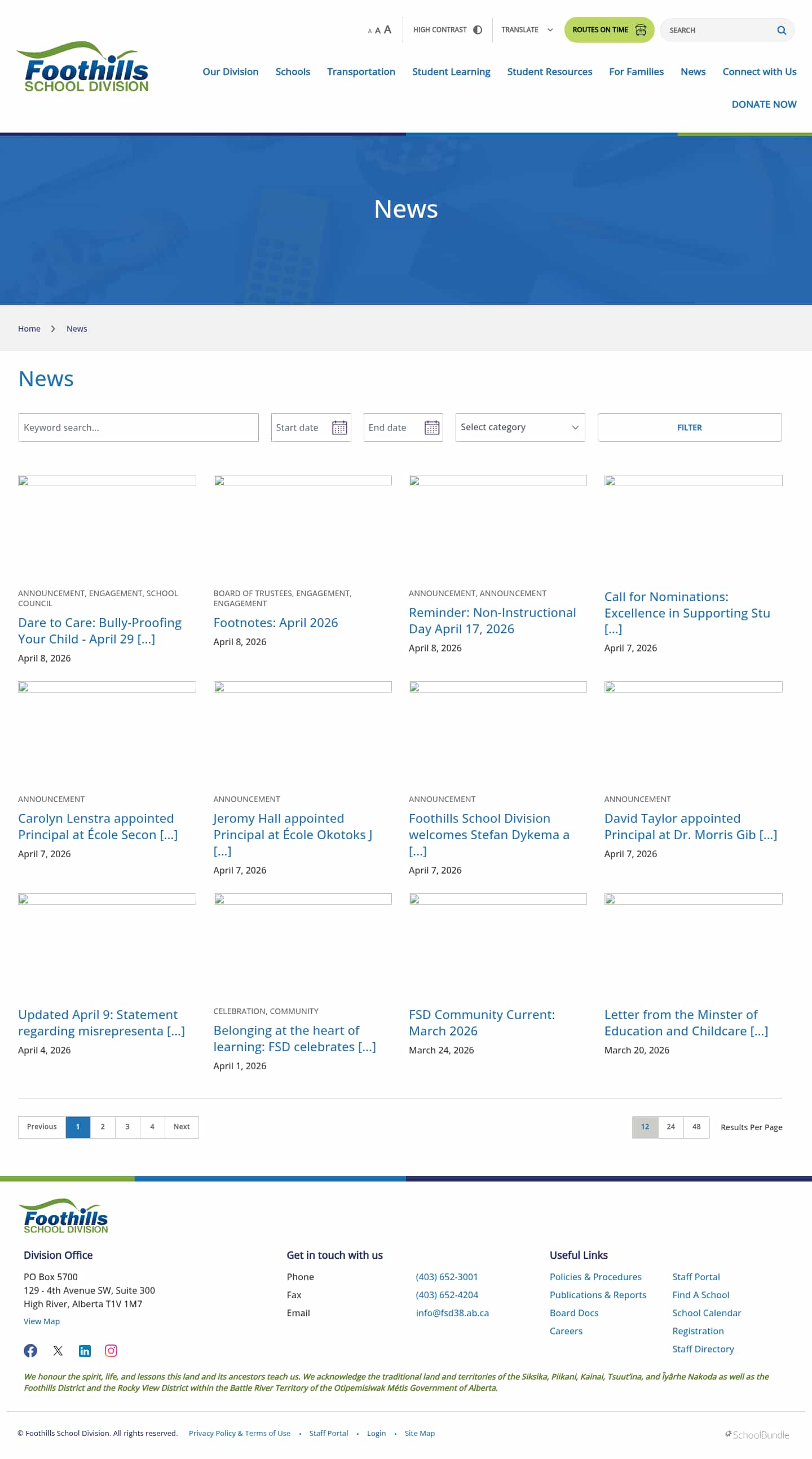812x1459 pixels.
Task: Open Privacy Policy & Terms of Use
Action: tap(240, 1433)
